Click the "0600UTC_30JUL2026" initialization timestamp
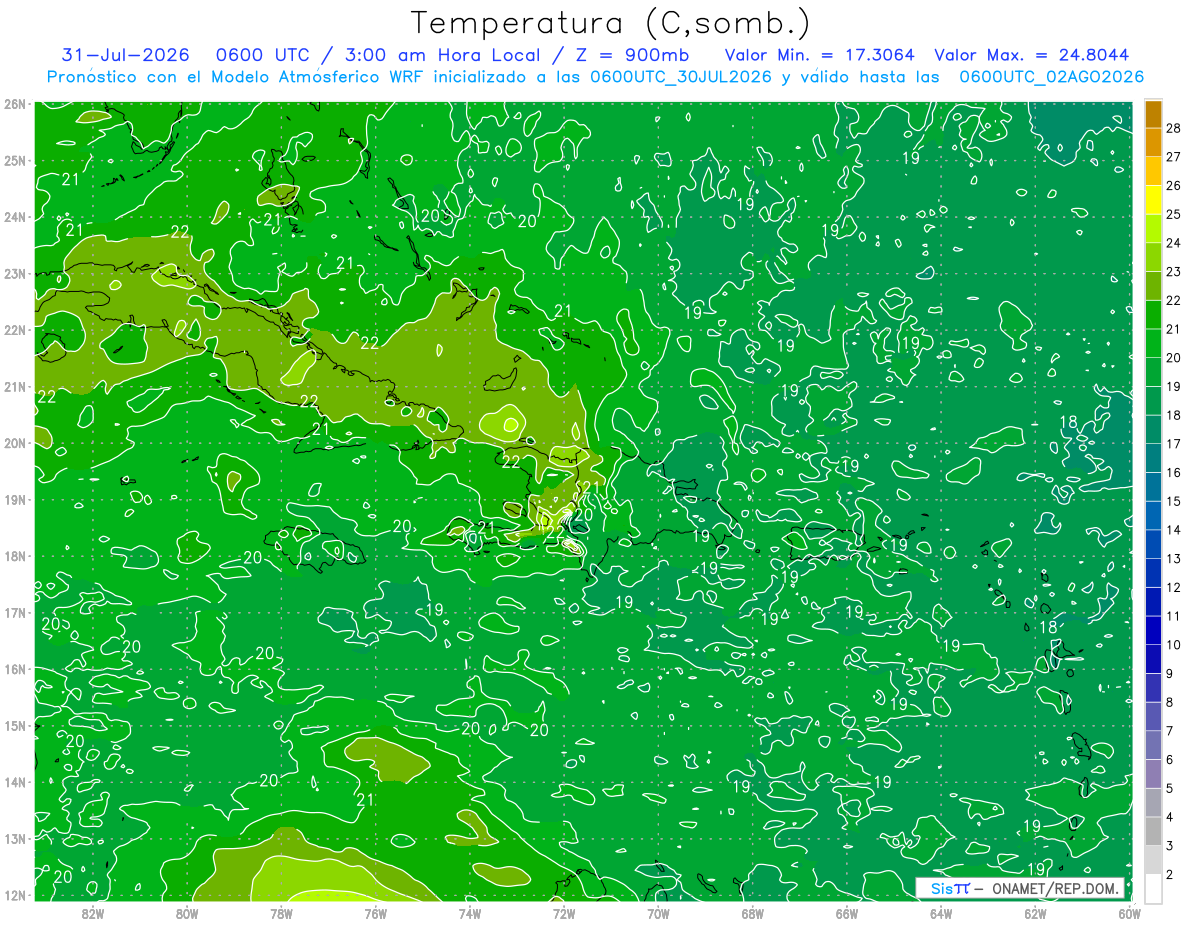 click(681, 77)
